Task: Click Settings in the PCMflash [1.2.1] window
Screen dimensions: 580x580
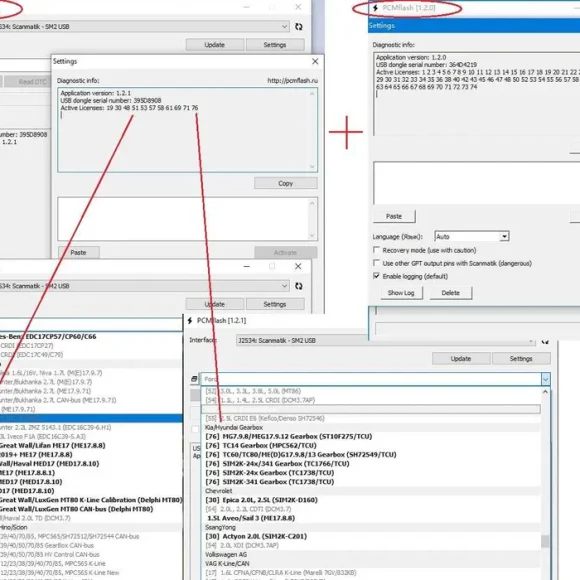Action: coord(521,358)
